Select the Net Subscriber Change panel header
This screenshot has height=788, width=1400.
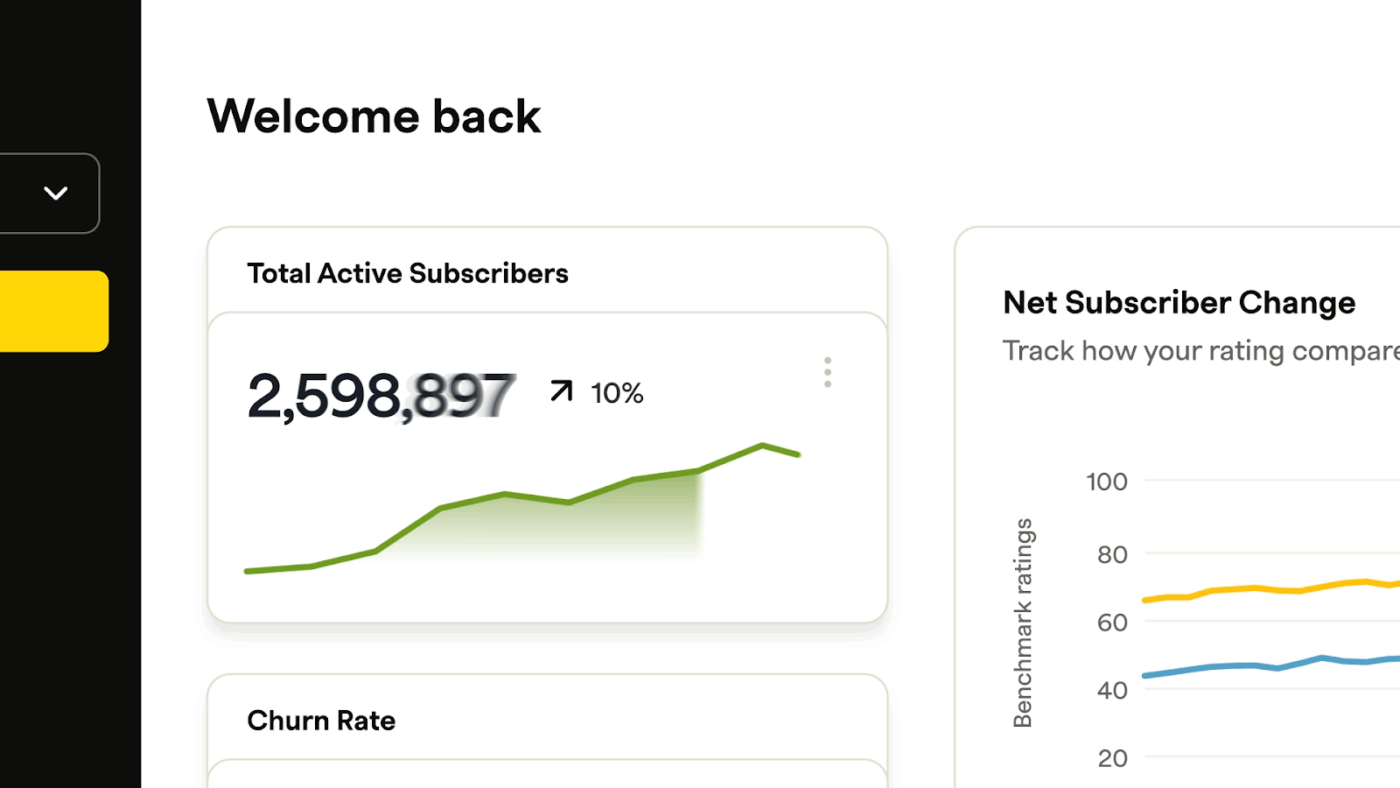pyautogui.click(x=1178, y=302)
